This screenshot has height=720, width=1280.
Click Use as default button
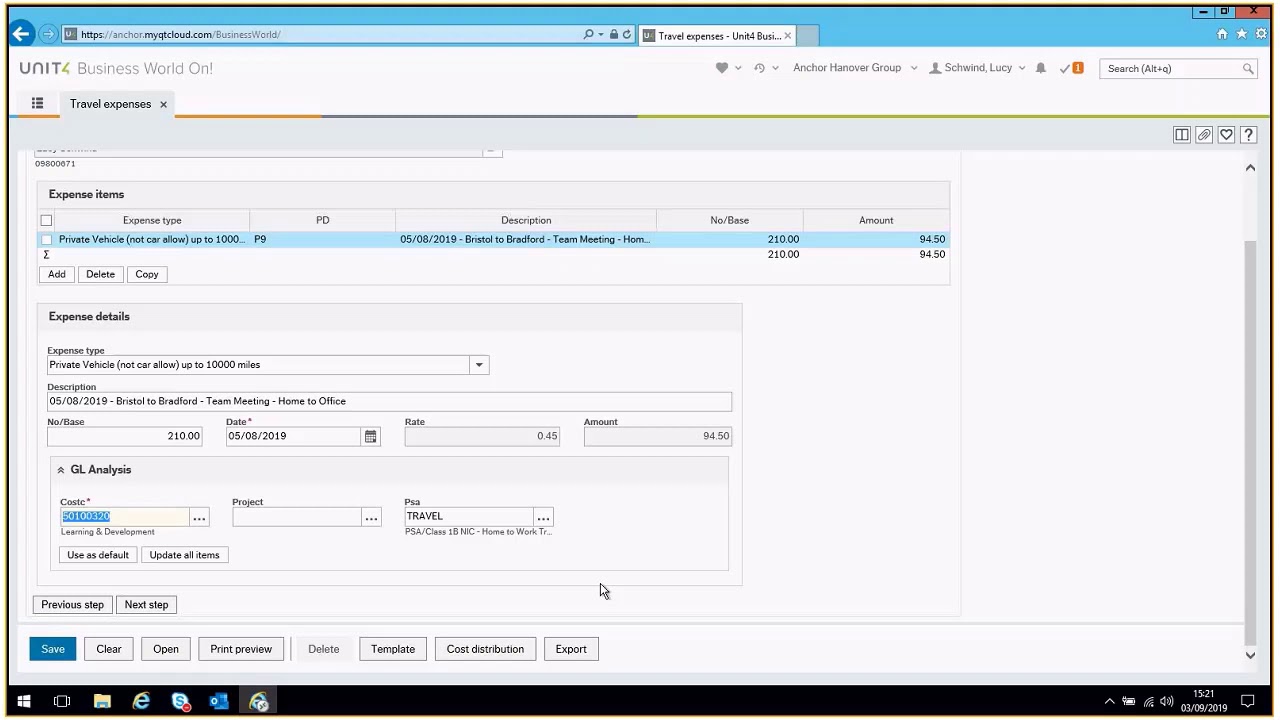point(98,555)
